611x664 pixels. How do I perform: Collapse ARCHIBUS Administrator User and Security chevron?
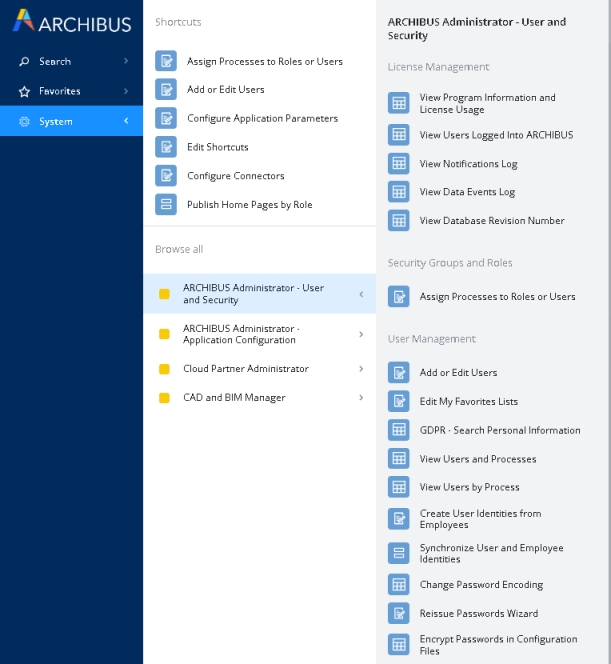click(361, 294)
